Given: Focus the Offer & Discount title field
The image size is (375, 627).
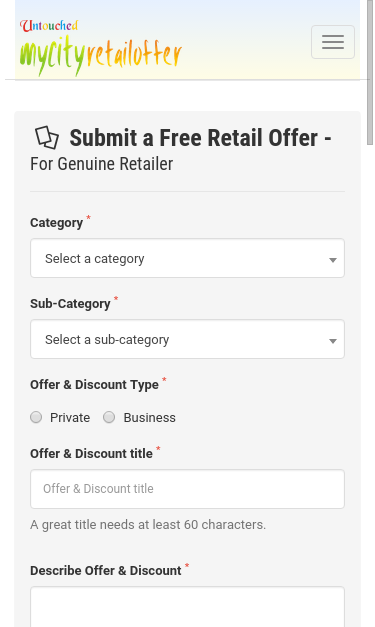Looking at the screenshot, I should 187,489.
